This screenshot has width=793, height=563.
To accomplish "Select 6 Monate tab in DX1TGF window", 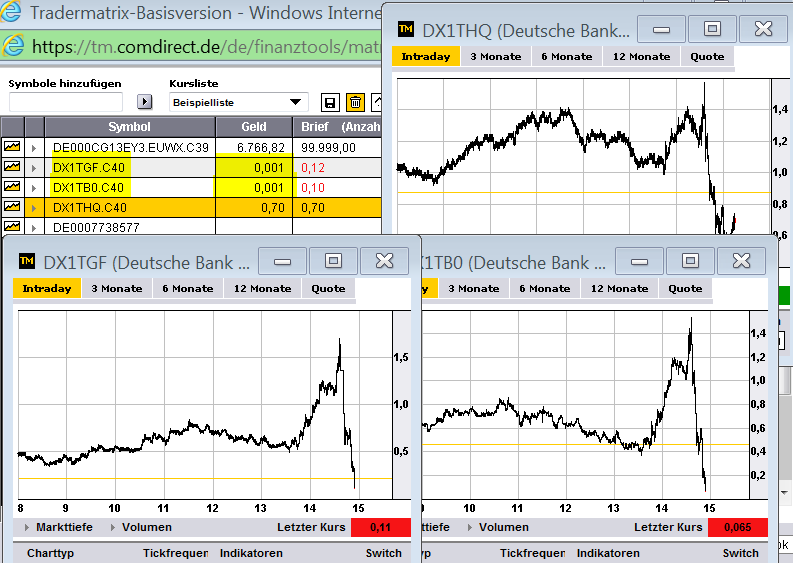I will pos(188,288).
